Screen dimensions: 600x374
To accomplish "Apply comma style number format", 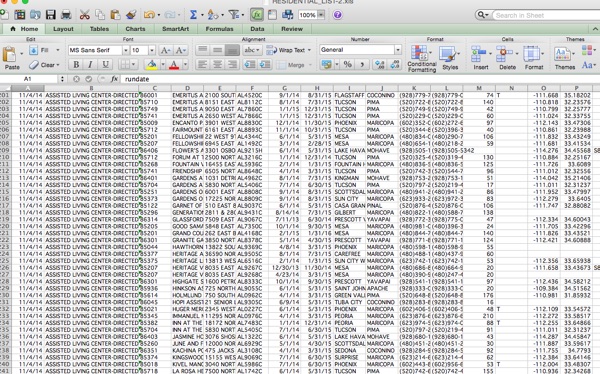I will click(x=362, y=64).
